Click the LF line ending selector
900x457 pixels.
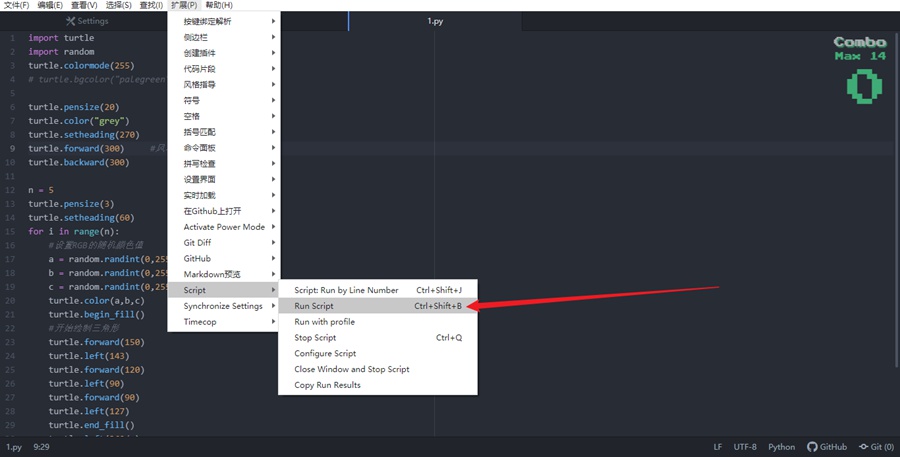[x=717, y=447]
